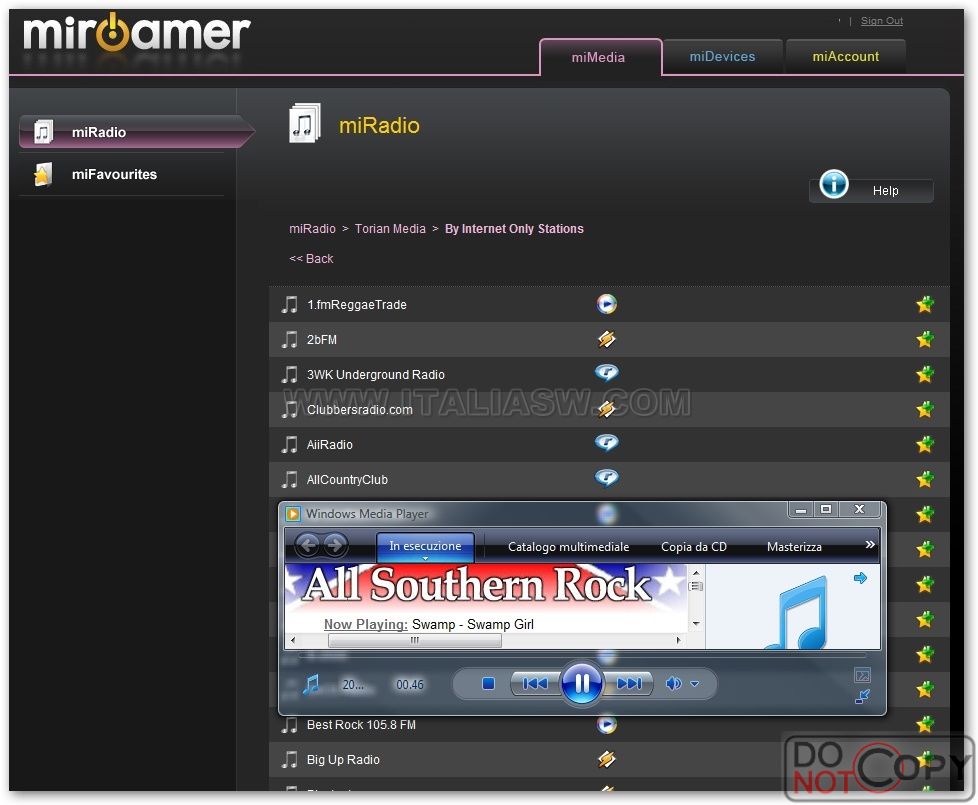Screen dimensions: 978x805
Task: Open Catalogo multimediale tab in Media Player
Action: tap(568, 547)
